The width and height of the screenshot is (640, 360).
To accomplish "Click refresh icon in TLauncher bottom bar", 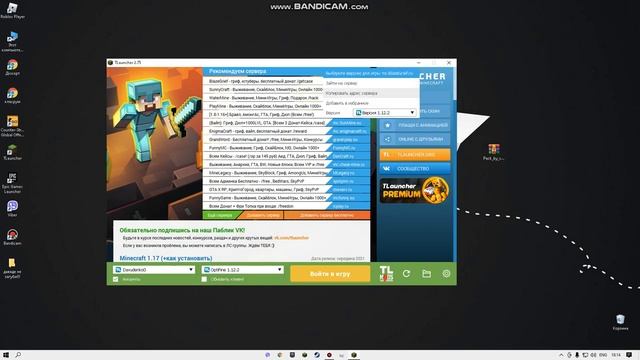I will [x=406, y=273].
